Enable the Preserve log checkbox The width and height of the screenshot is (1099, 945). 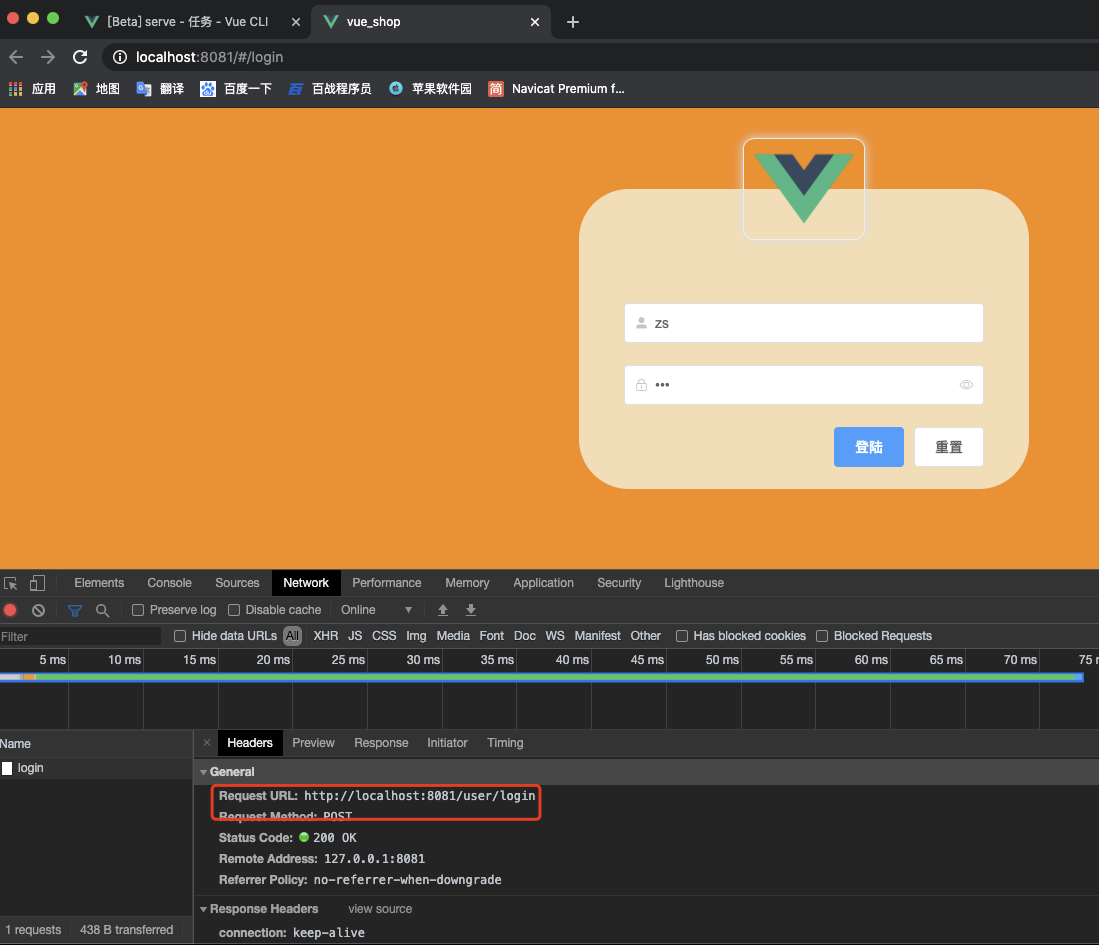(x=138, y=610)
